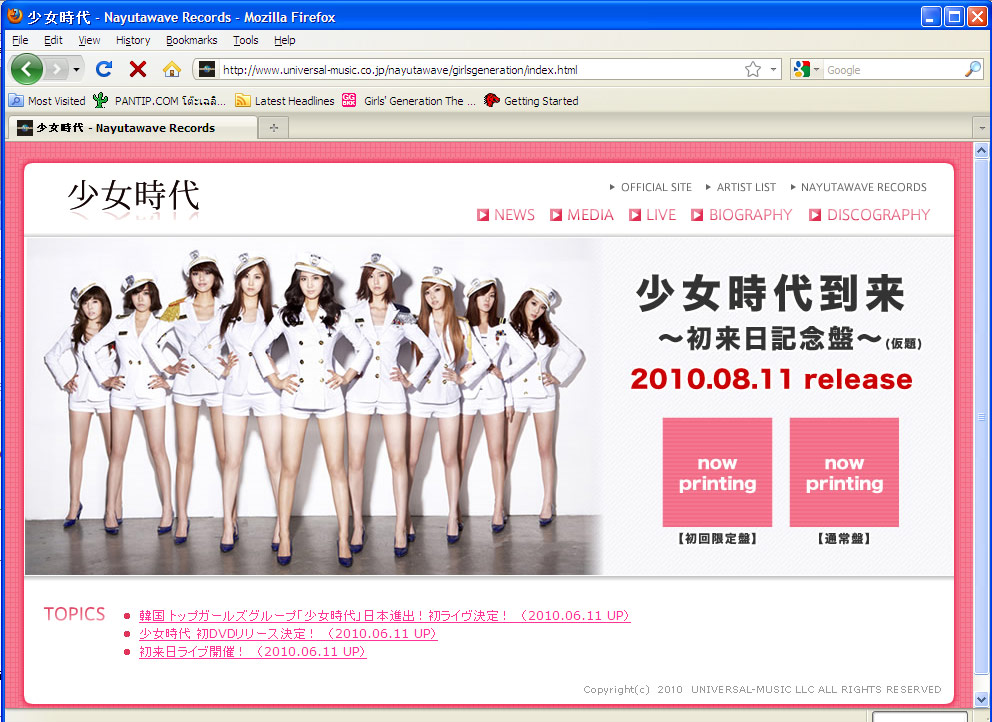Visit the NAYUTAWAVE RECORDS link
The image size is (992, 722).
tap(859, 187)
